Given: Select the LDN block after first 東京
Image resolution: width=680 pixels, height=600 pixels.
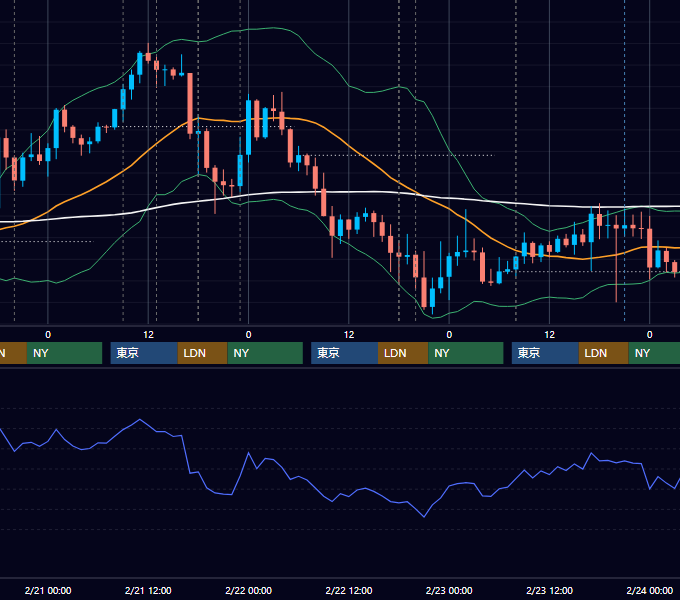Looking at the screenshot, I should [x=203, y=353].
